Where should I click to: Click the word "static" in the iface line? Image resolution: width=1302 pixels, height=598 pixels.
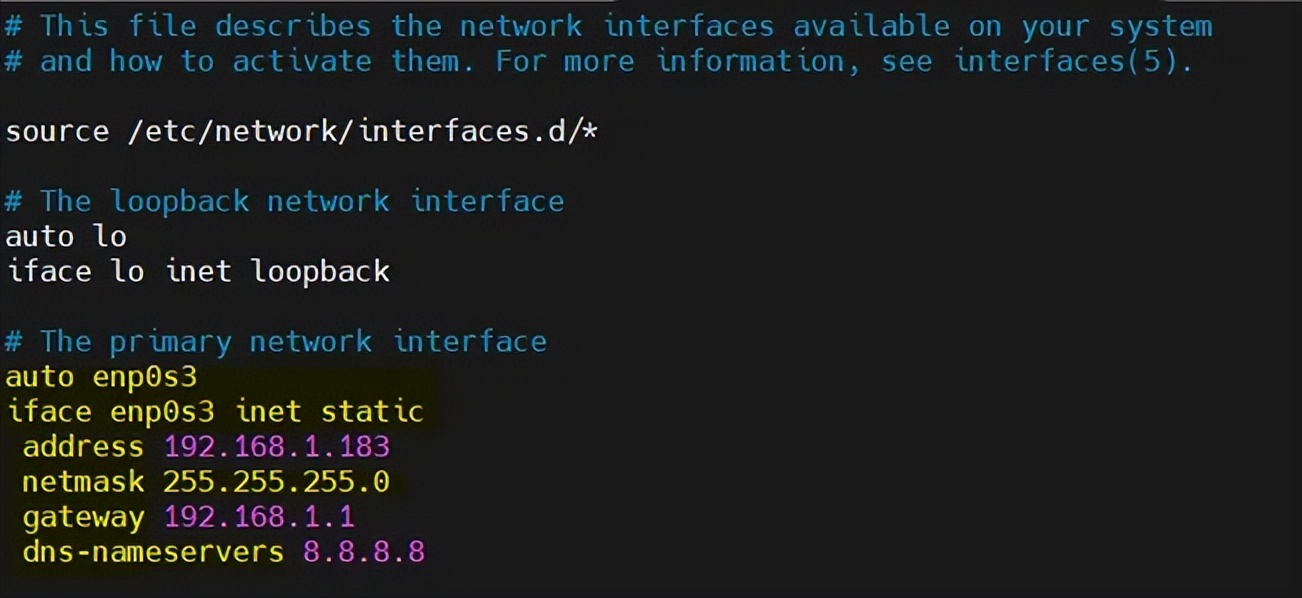(372, 411)
